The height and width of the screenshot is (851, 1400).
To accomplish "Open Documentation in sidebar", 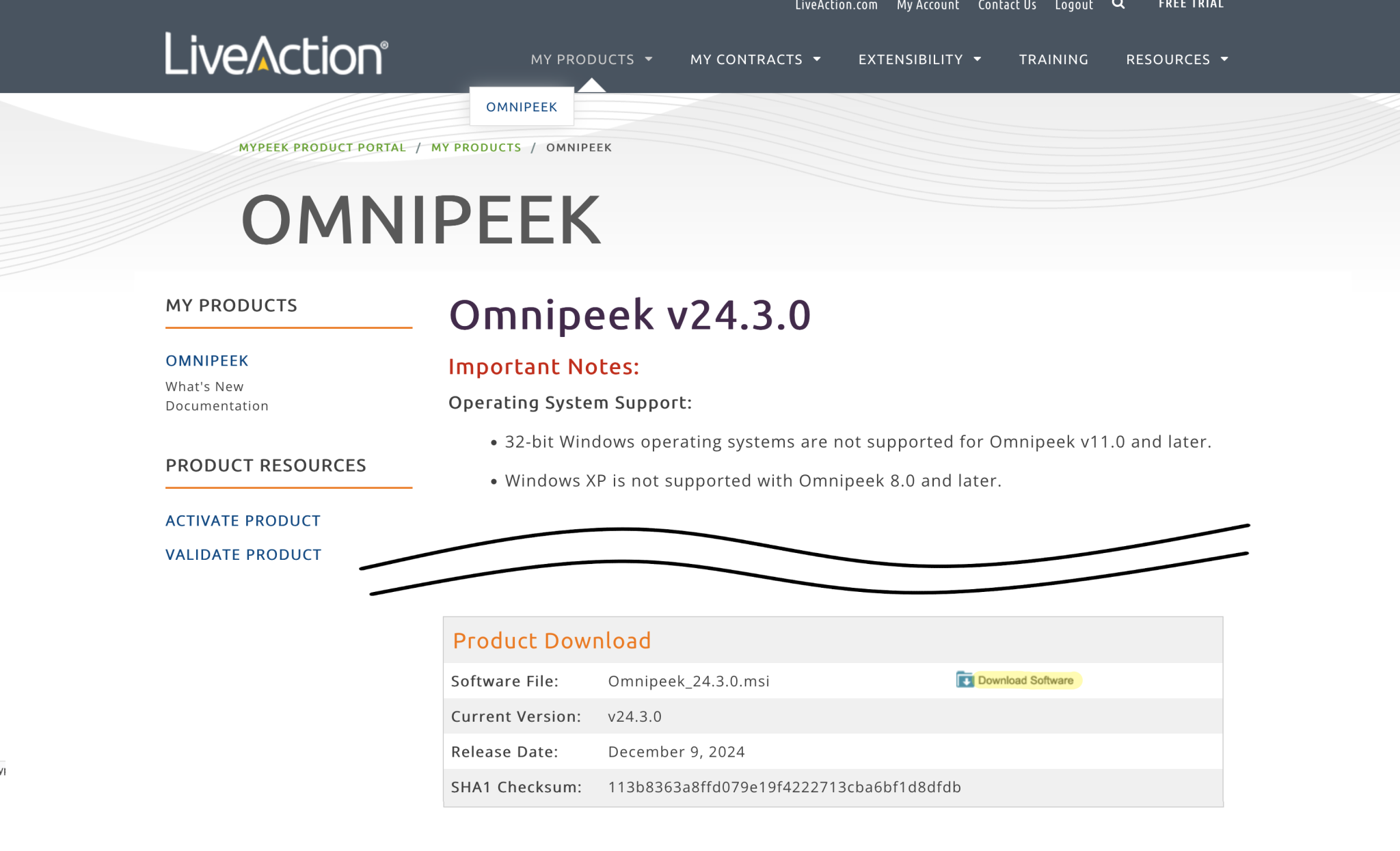I will click(217, 405).
